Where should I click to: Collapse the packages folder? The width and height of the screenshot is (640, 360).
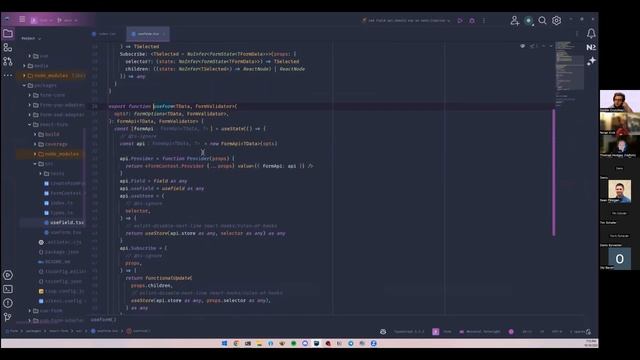(24, 85)
